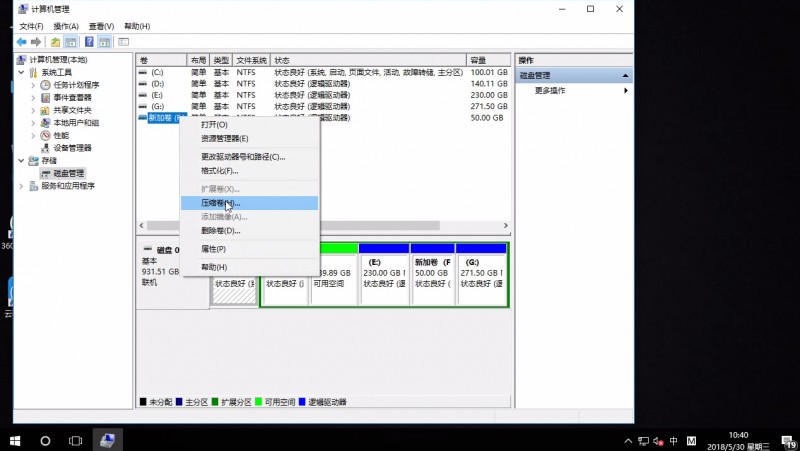The image size is (800, 451).
Task: Open the 帮助(H) menu
Action: coord(137,26)
